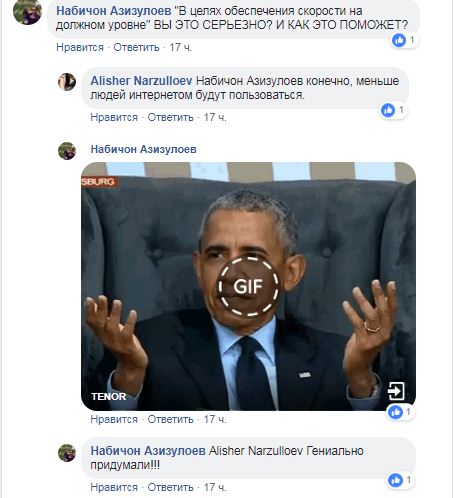Play the GIF with the circular GIF button

(248, 286)
